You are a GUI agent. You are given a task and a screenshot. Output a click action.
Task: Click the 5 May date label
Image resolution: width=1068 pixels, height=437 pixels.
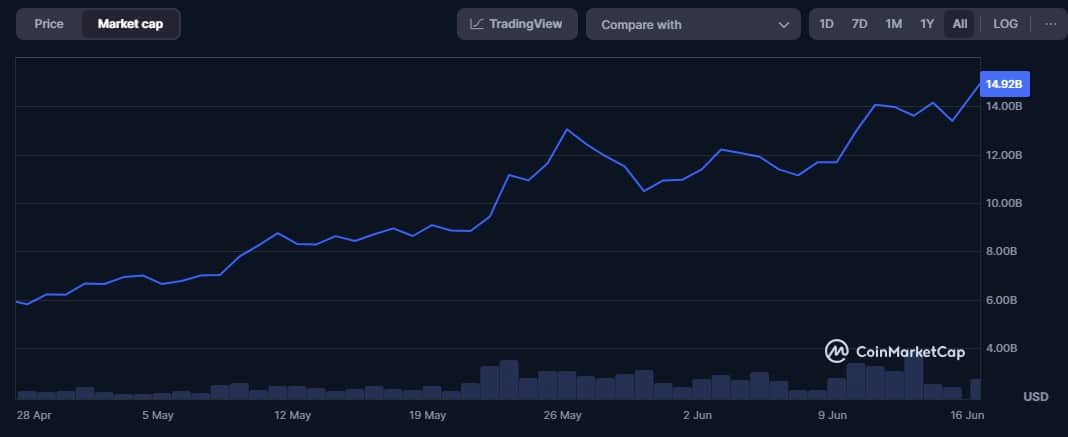158,415
